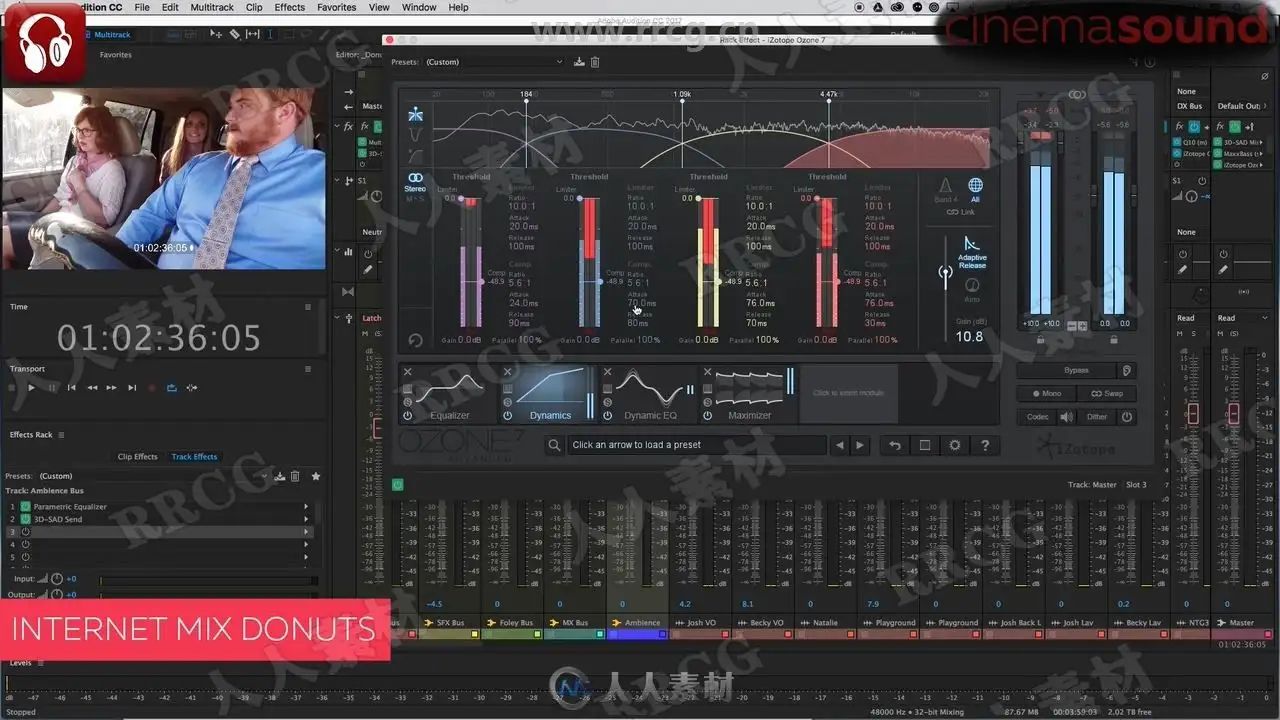Select the Ambience track label

642,623
